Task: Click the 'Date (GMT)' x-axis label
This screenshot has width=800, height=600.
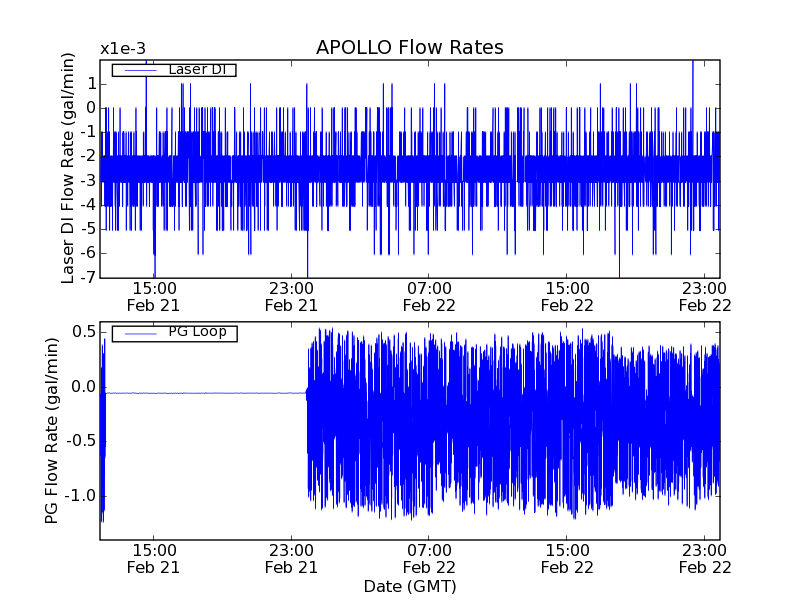Action: [409, 586]
